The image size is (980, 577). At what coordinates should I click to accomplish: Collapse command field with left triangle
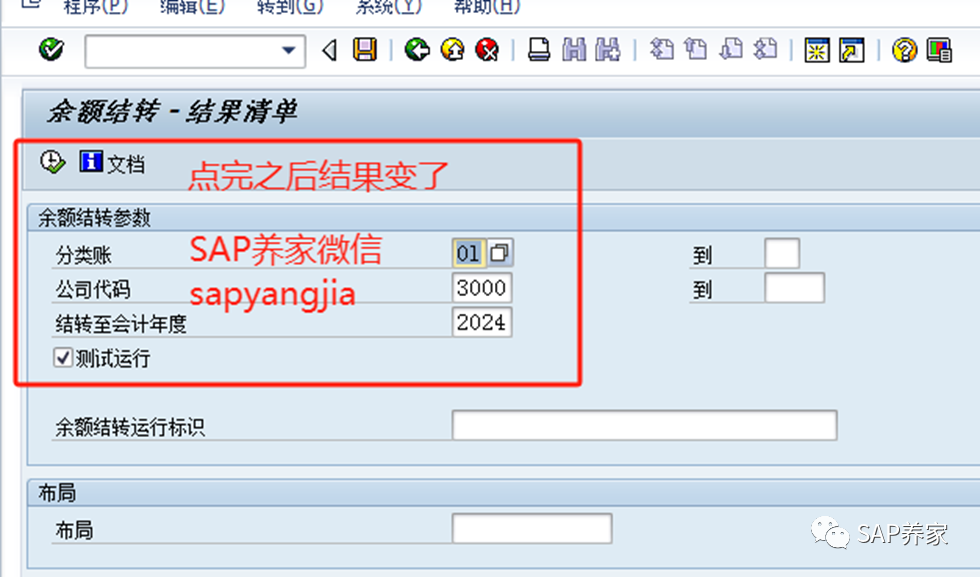pyautogui.click(x=330, y=50)
